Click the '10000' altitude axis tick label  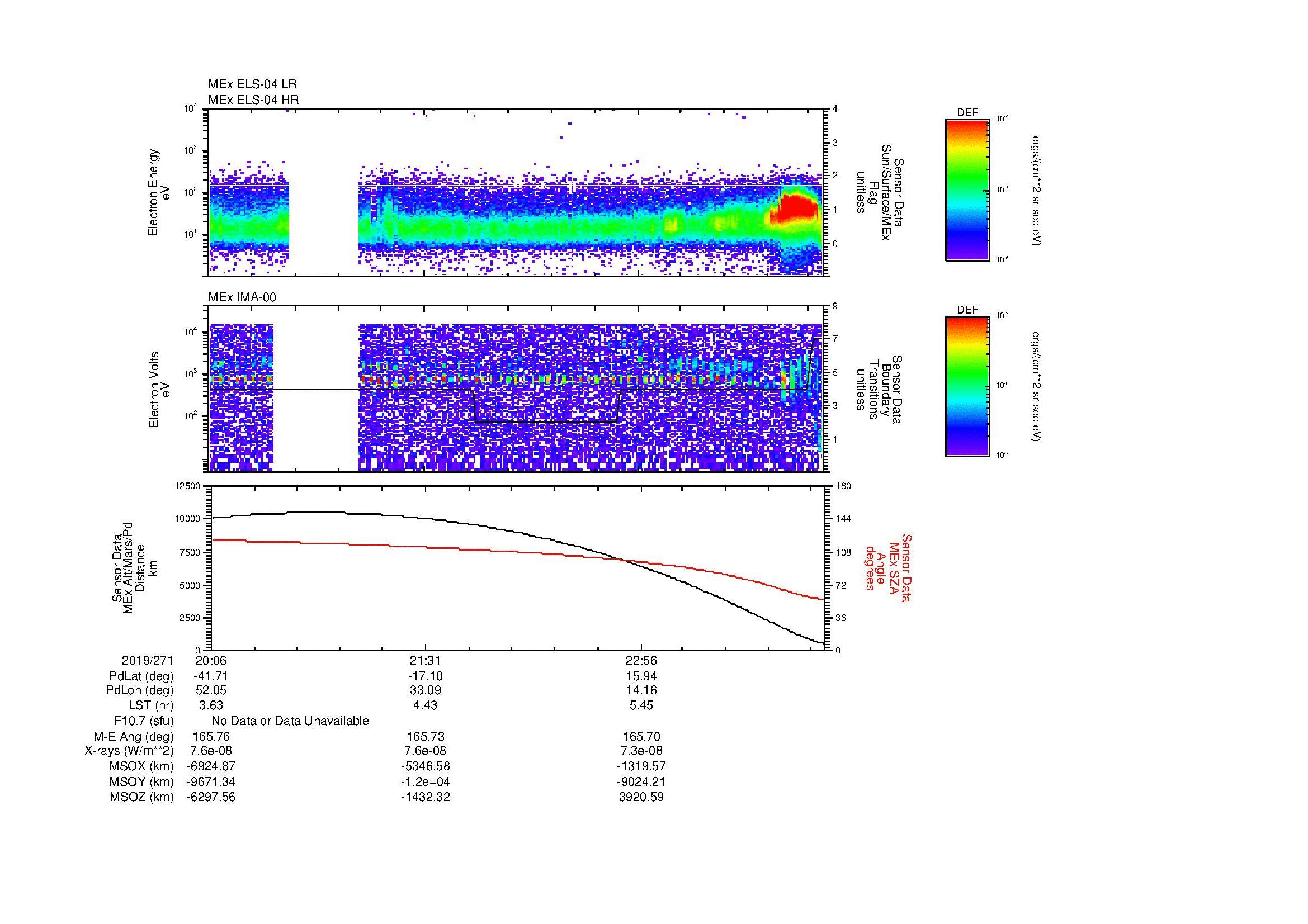pos(188,519)
